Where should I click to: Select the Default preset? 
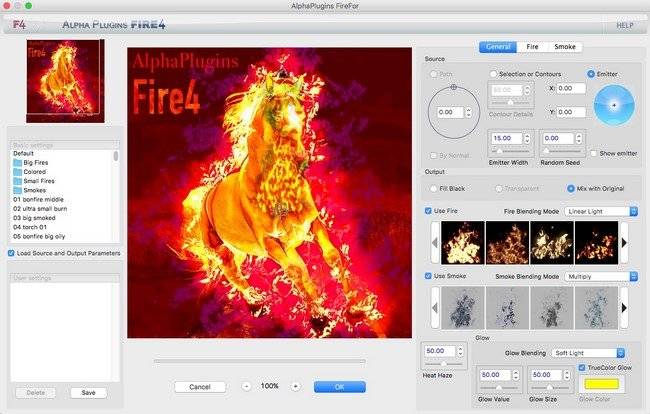point(24,153)
